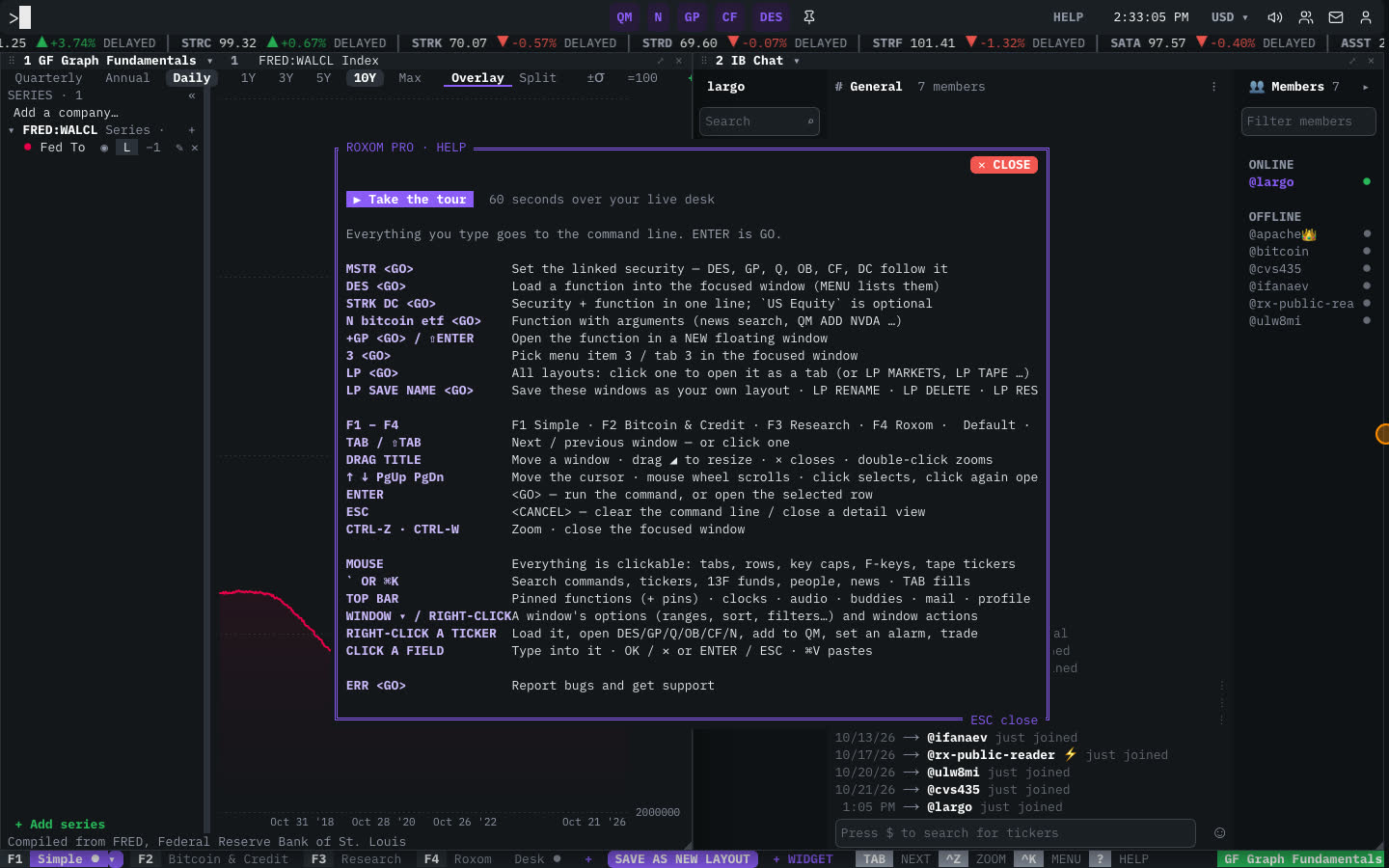This screenshot has height=868, width=1389.
Task: Select the Overlay chart view tab
Action: click(x=477, y=78)
